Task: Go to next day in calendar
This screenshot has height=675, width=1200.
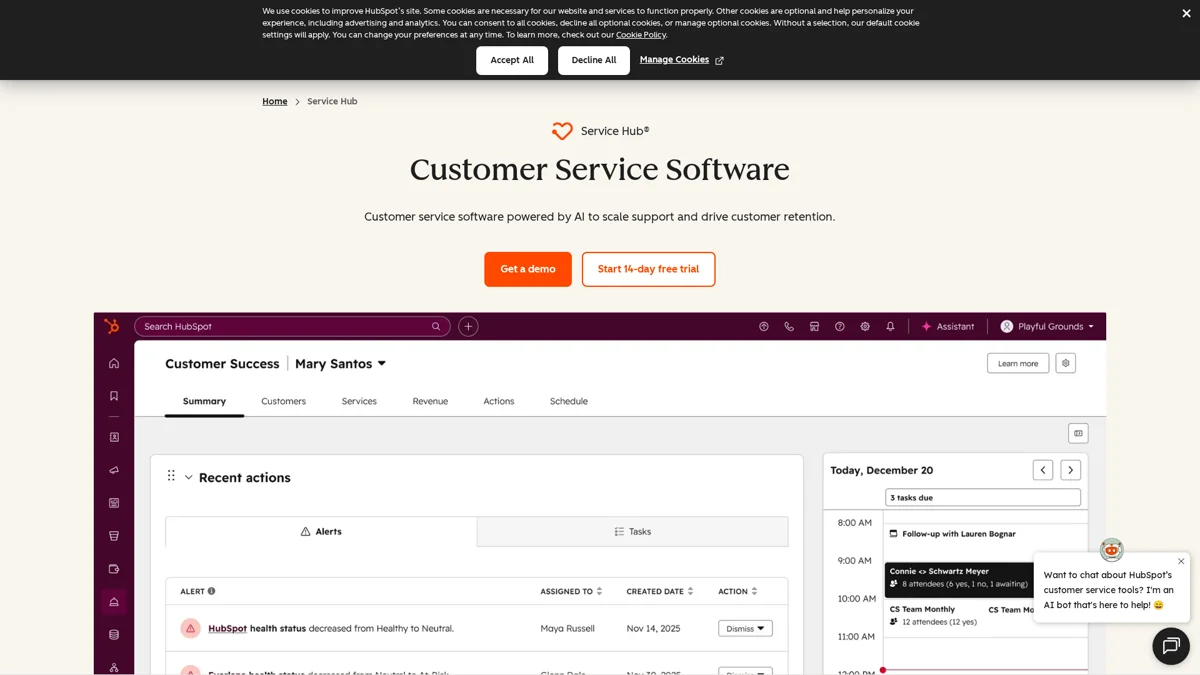Action: 1071,470
